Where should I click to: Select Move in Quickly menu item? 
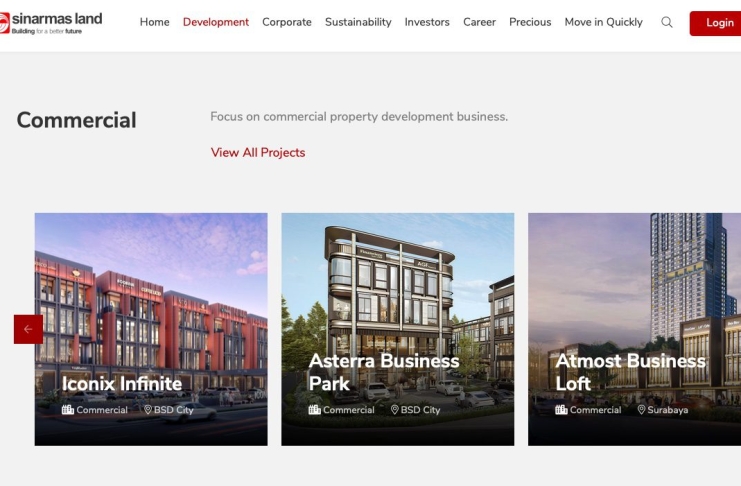(603, 22)
